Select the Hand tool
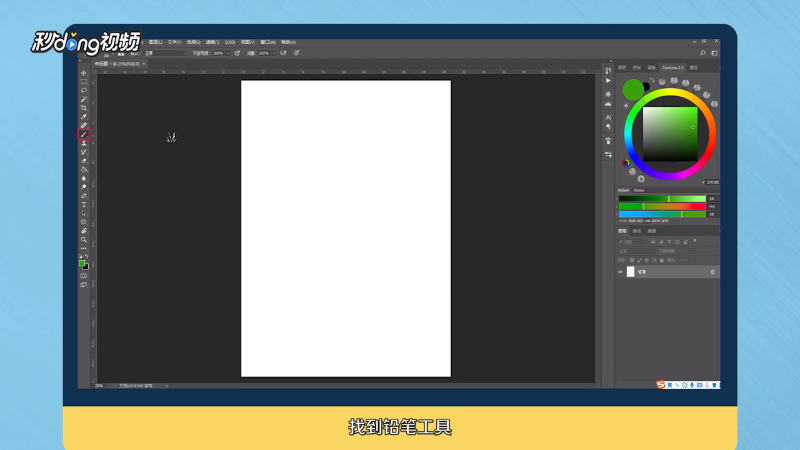Viewport: 800px width, 450px height. pyautogui.click(x=84, y=231)
